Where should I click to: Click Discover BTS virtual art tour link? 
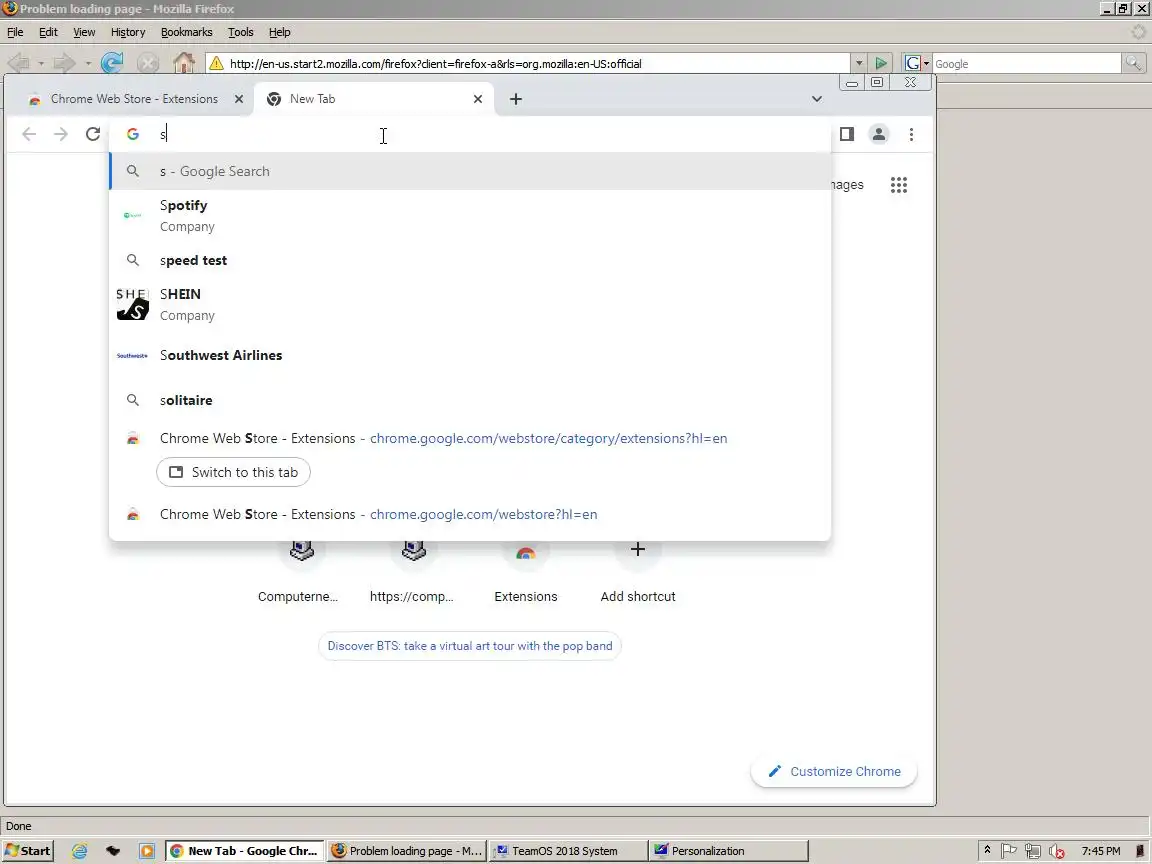tap(470, 647)
